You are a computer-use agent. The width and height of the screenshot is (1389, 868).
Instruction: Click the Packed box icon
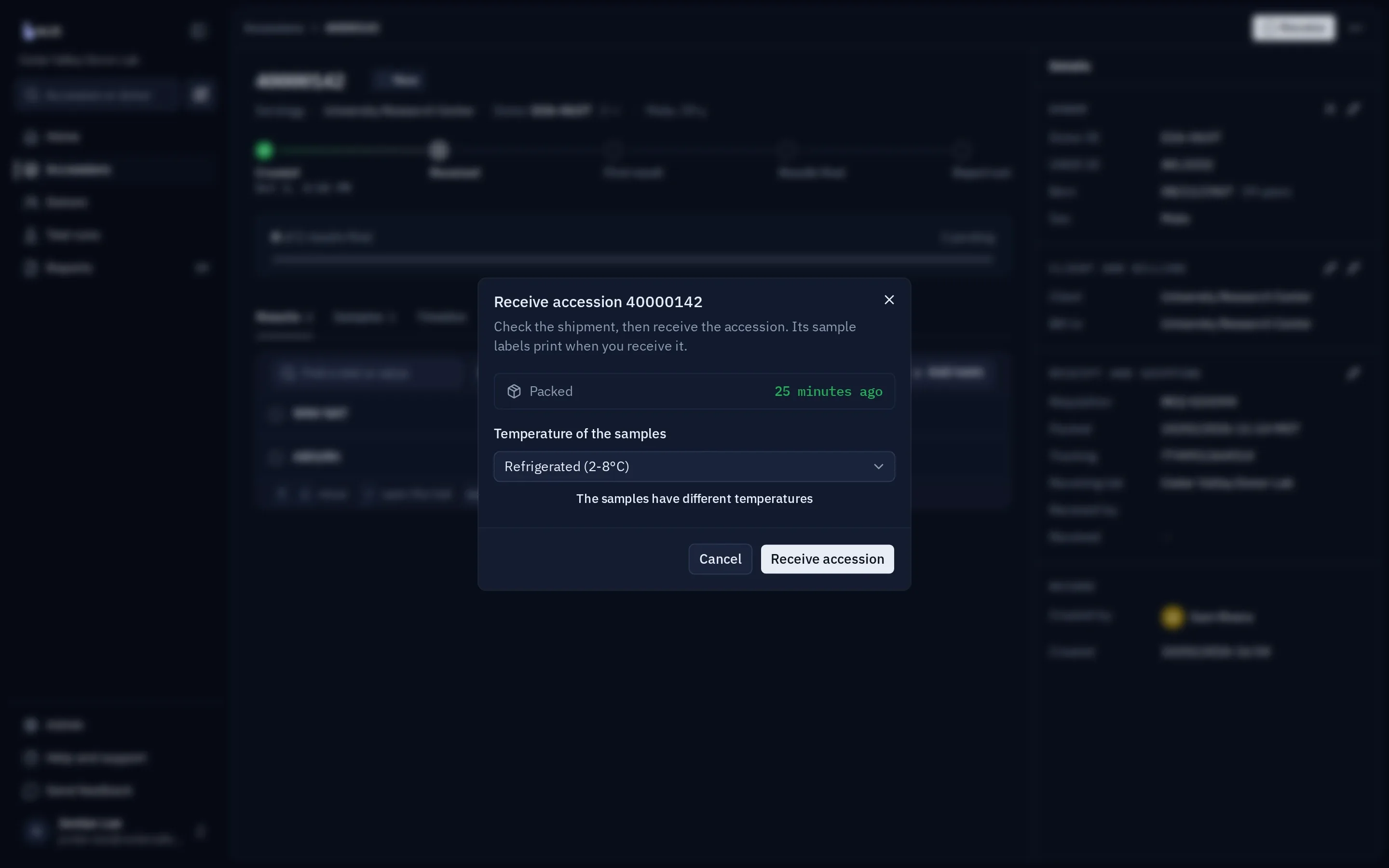coord(514,392)
